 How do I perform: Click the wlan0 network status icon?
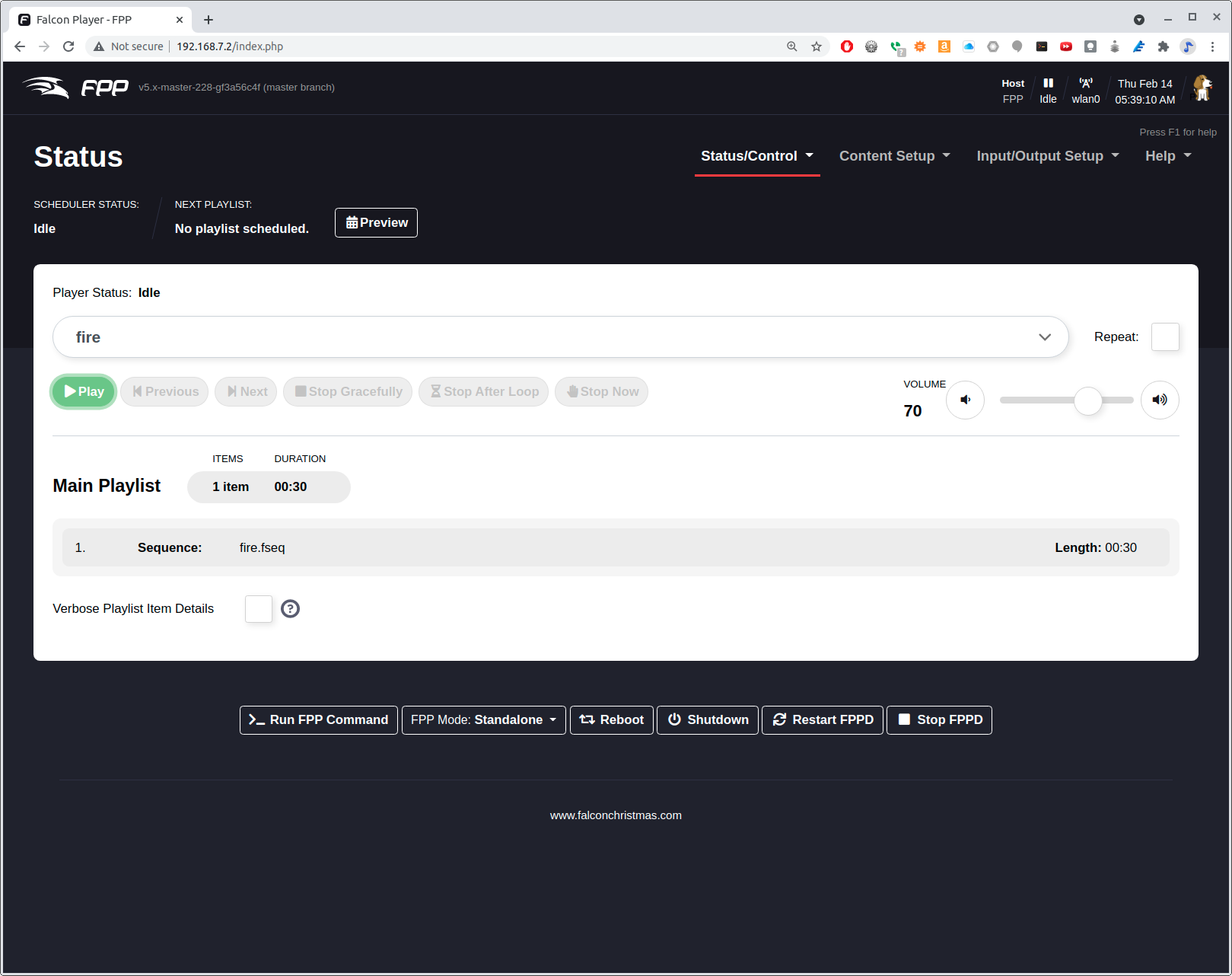tap(1085, 84)
